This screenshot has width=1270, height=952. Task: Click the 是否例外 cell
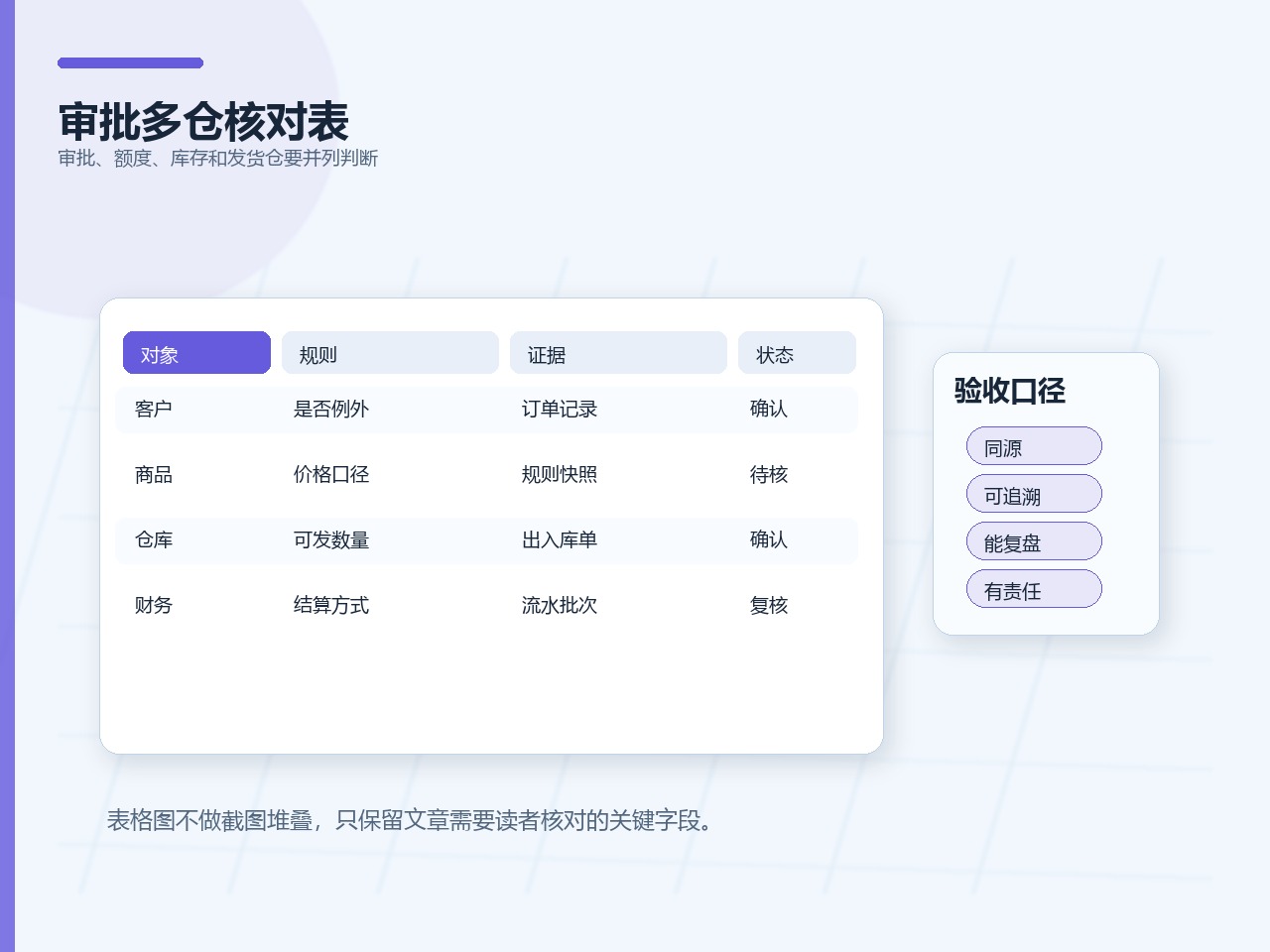331,410
